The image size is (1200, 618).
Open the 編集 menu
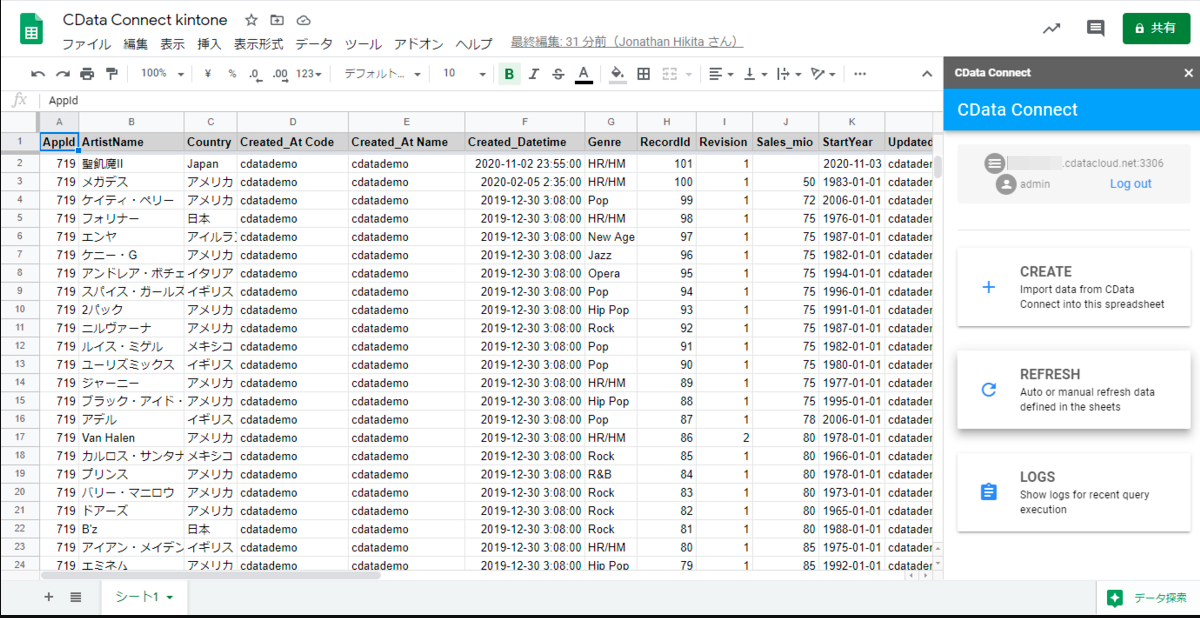pos(136,44)
